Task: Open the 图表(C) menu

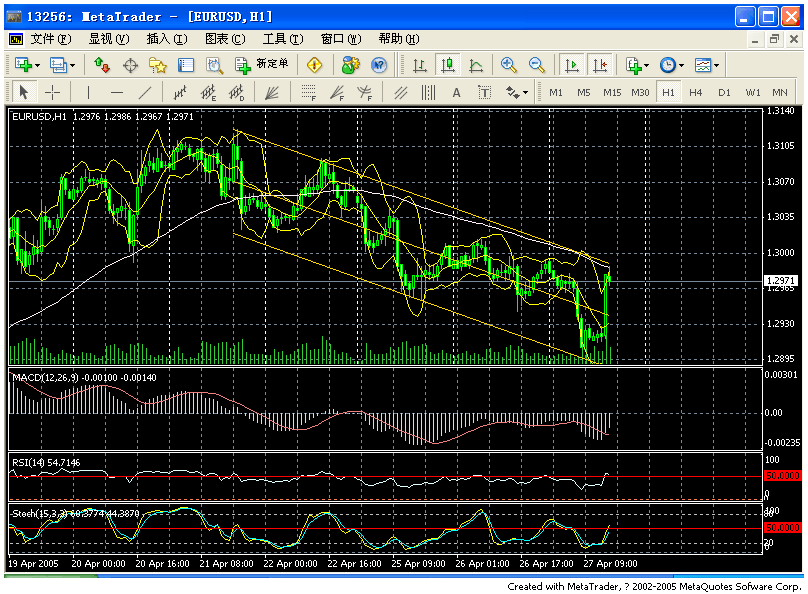Action: (225, 39)
